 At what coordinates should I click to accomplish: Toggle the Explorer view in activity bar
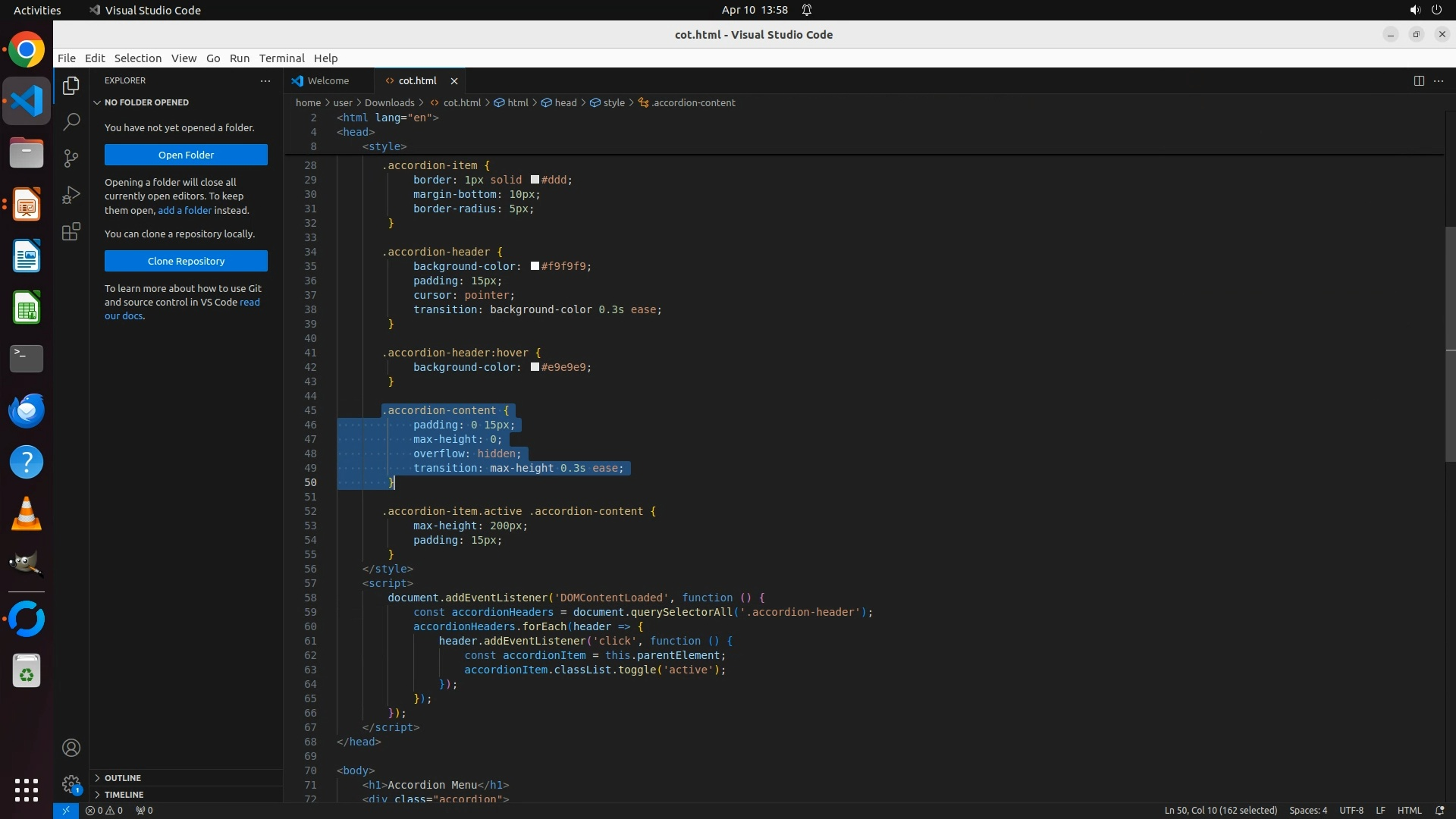coord(71,86)
